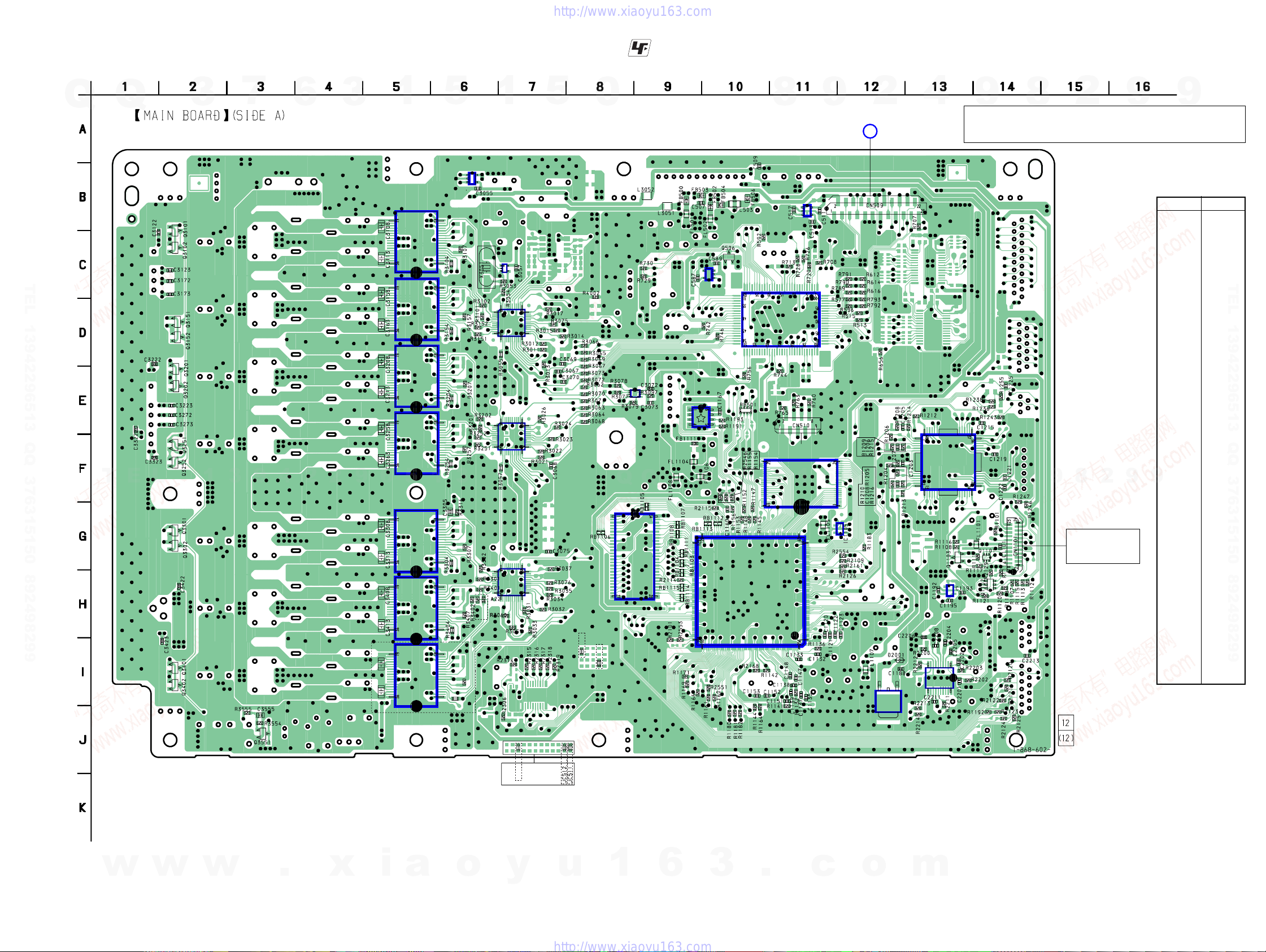Click column grid label 14
1266x952 pixels.
(1007, 86)
